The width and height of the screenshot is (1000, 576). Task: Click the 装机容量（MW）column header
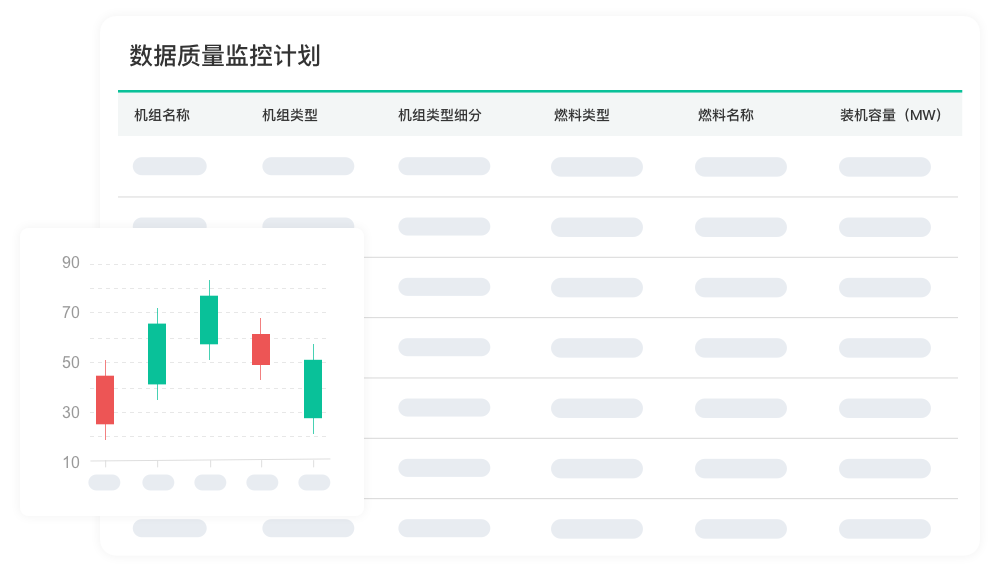tap(891, 115)
